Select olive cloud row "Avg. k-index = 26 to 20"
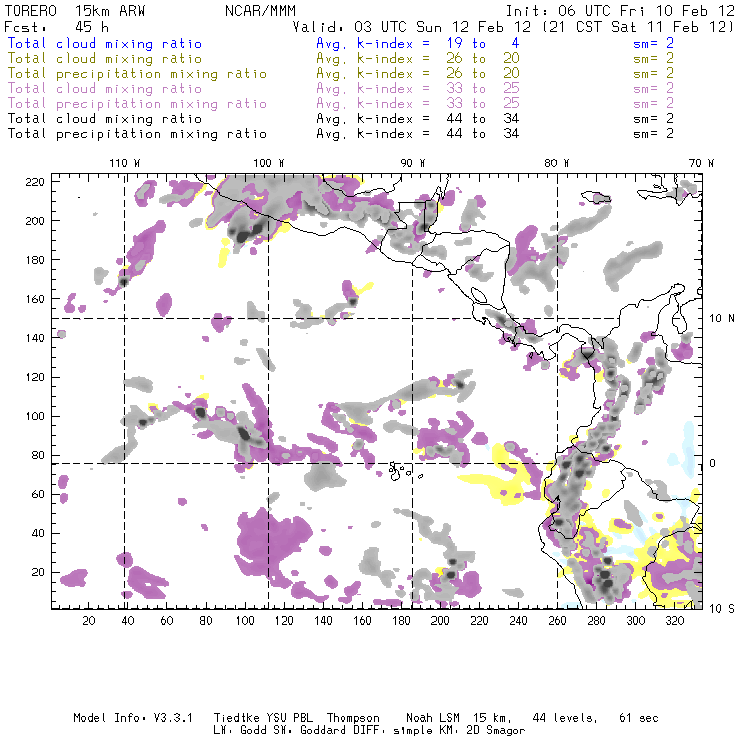Viewport: 740px width, 740px height. [x=418, y=59]
